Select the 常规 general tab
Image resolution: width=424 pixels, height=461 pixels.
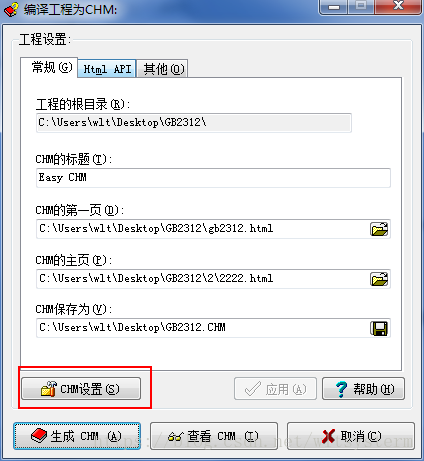[49, 68]
